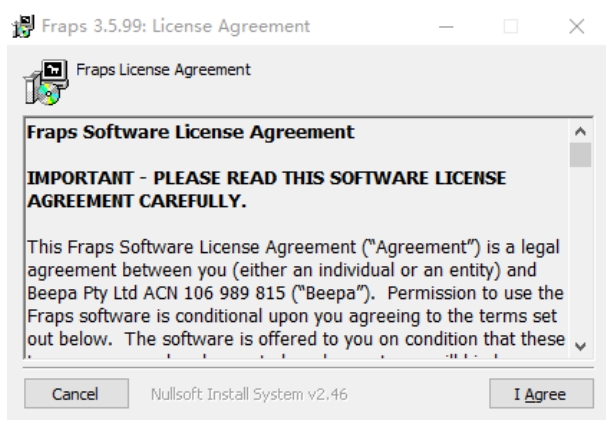Open the installer icon system menu in title bar
This screenshot has width=606, height=423.
tap(23, 26)
